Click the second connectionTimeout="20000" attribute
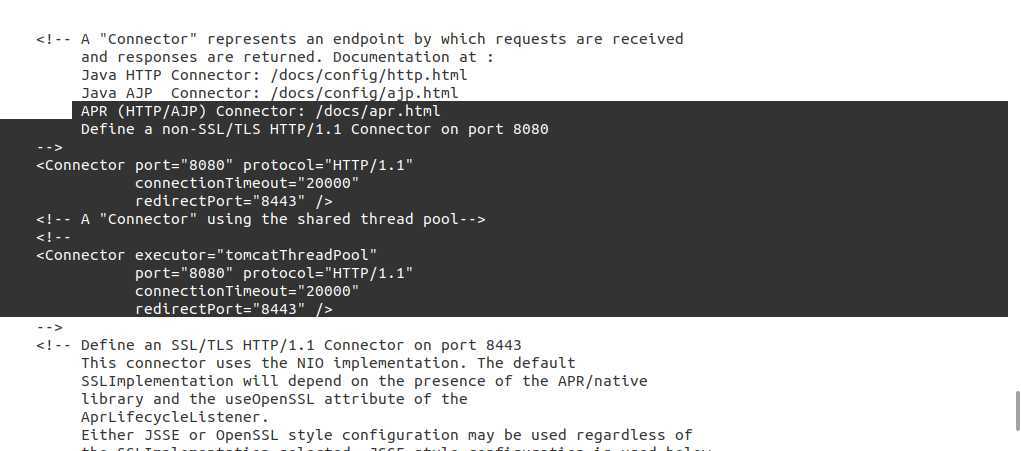The height and width of the screenshot is (451, 1021). click(x=247, y=291)
